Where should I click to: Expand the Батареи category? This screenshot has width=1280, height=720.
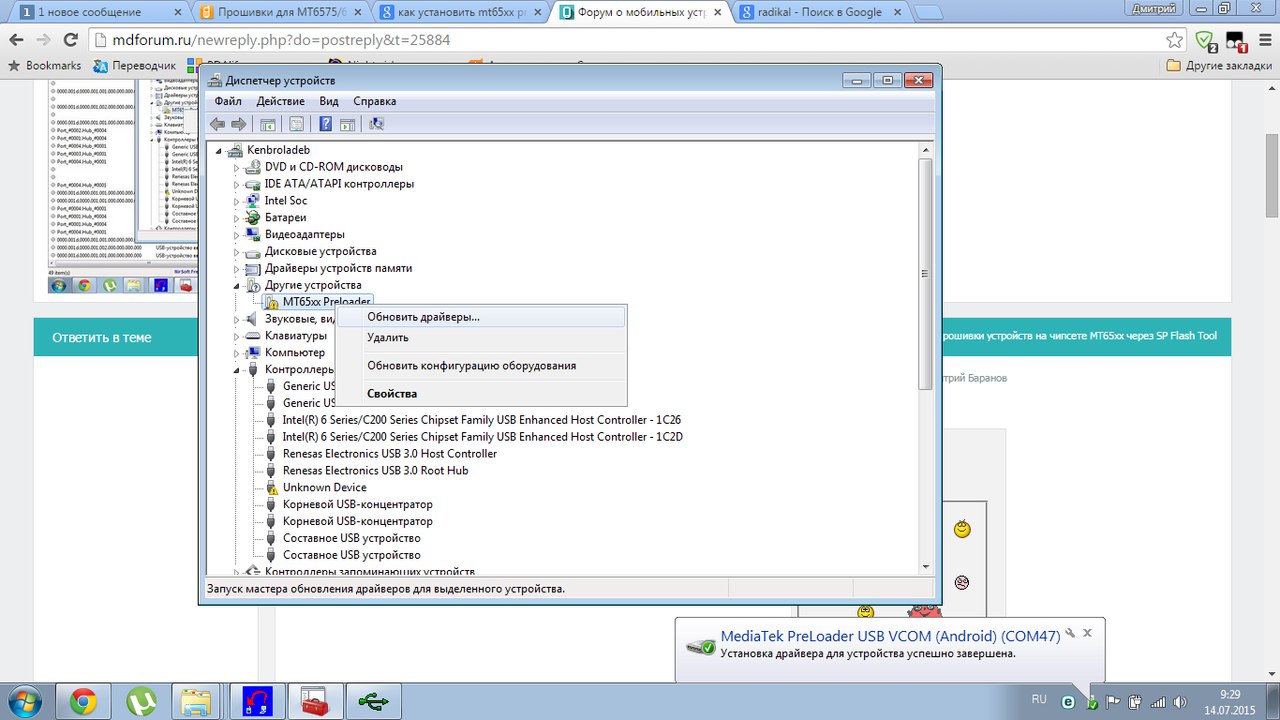pos(237,218)
